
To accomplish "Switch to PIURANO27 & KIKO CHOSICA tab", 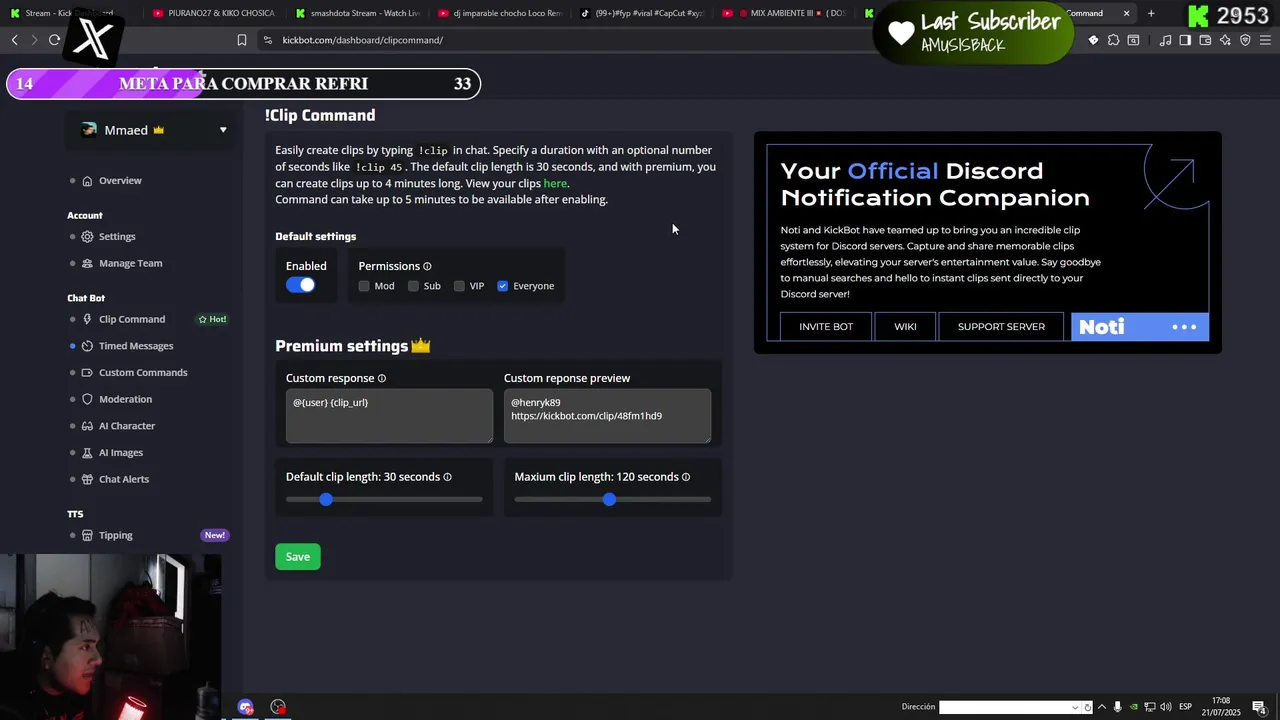I will [214, 13].
